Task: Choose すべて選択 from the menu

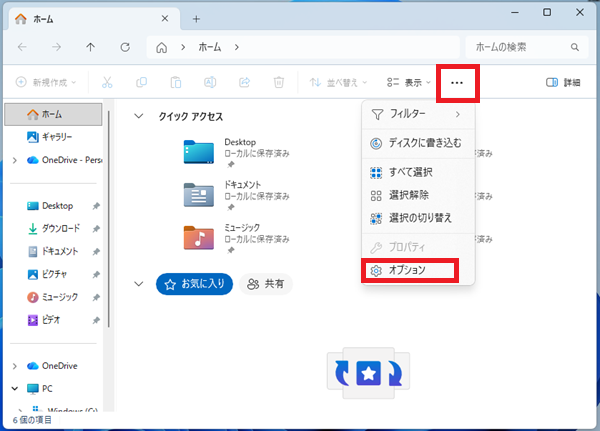Action: coord(410,173)
